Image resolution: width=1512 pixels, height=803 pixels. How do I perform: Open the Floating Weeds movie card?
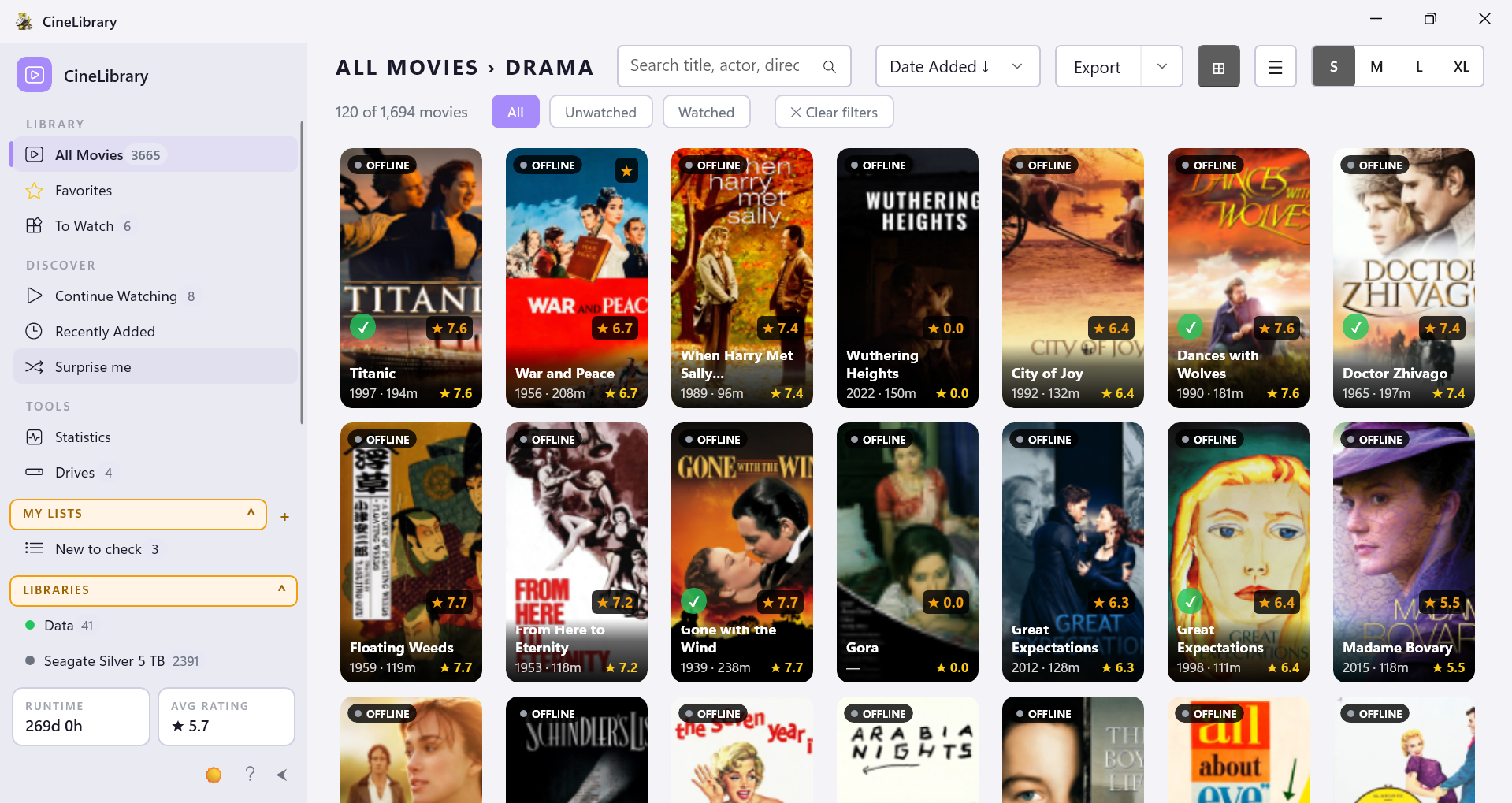pos(411,552)
